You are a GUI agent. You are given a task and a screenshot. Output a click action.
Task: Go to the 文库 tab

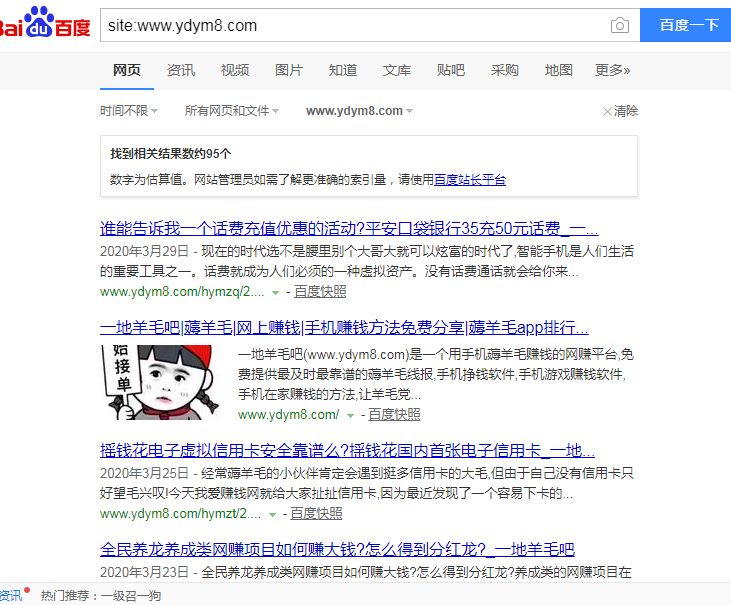click(x=397, y=70)
